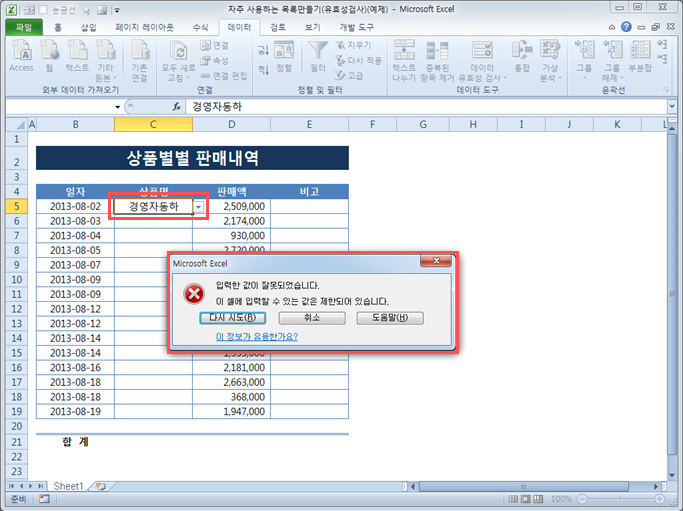The width and height of the screenshot is (683, 511).
Task: Open the Sort (정렬) dialog icon
Action: pos(284,57)
